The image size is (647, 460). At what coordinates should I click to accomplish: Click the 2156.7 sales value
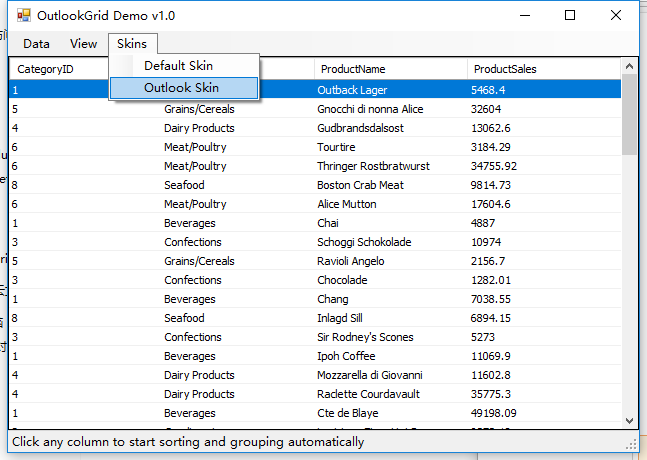tap(488, 261)
